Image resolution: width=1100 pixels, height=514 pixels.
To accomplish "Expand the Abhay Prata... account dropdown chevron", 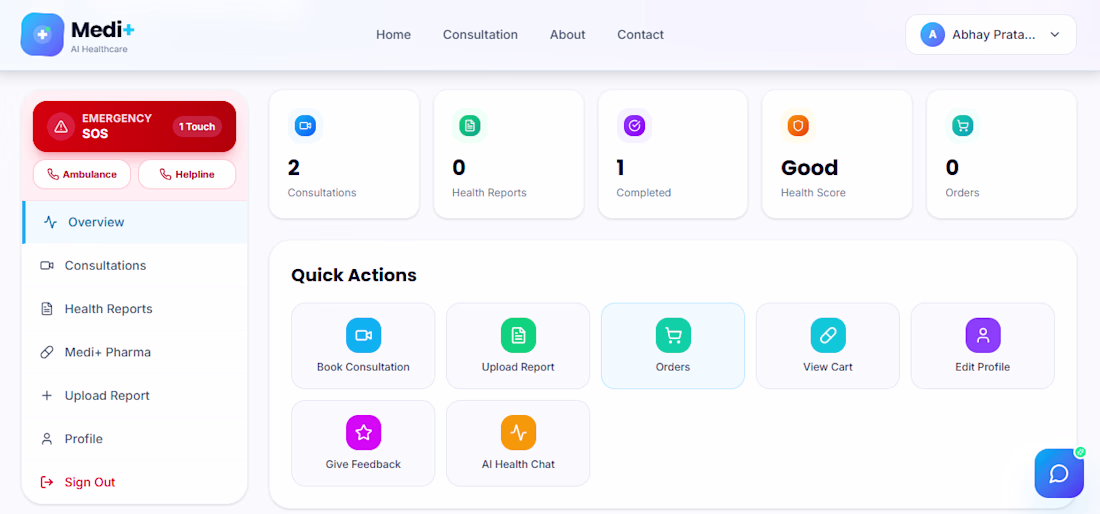I will pos(1054,34).
